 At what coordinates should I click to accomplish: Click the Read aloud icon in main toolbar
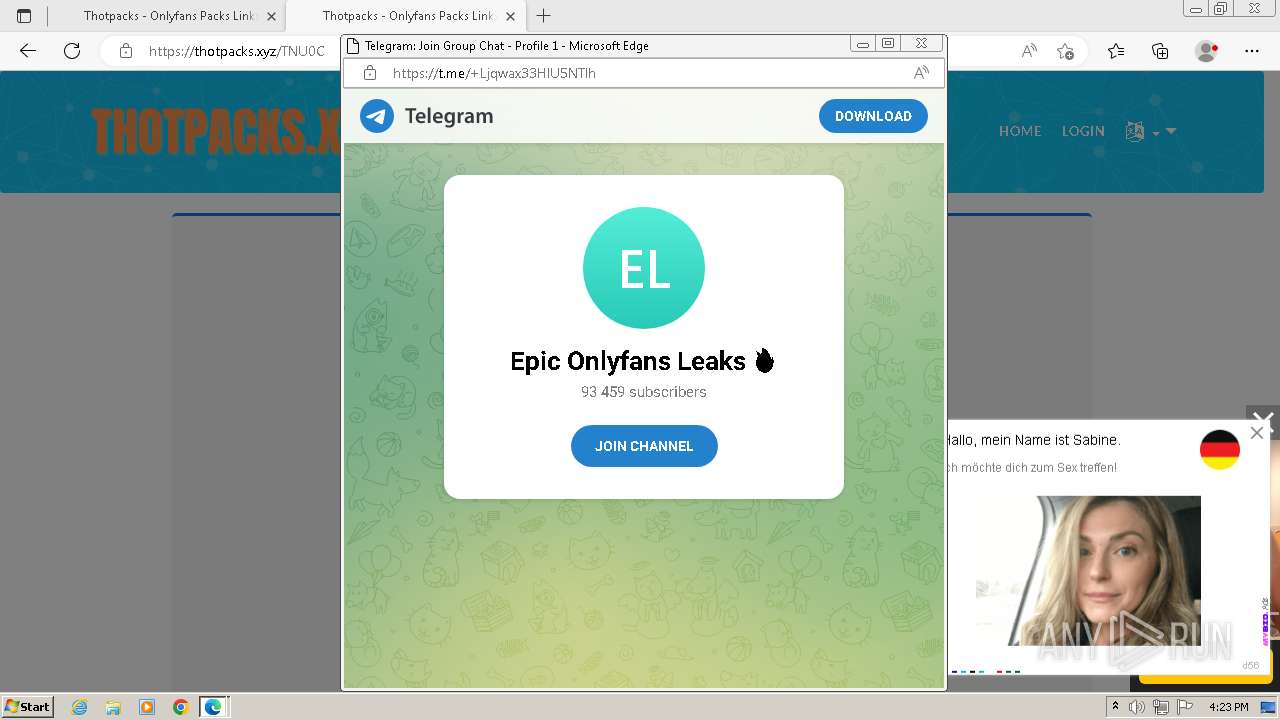point(1029,51)
